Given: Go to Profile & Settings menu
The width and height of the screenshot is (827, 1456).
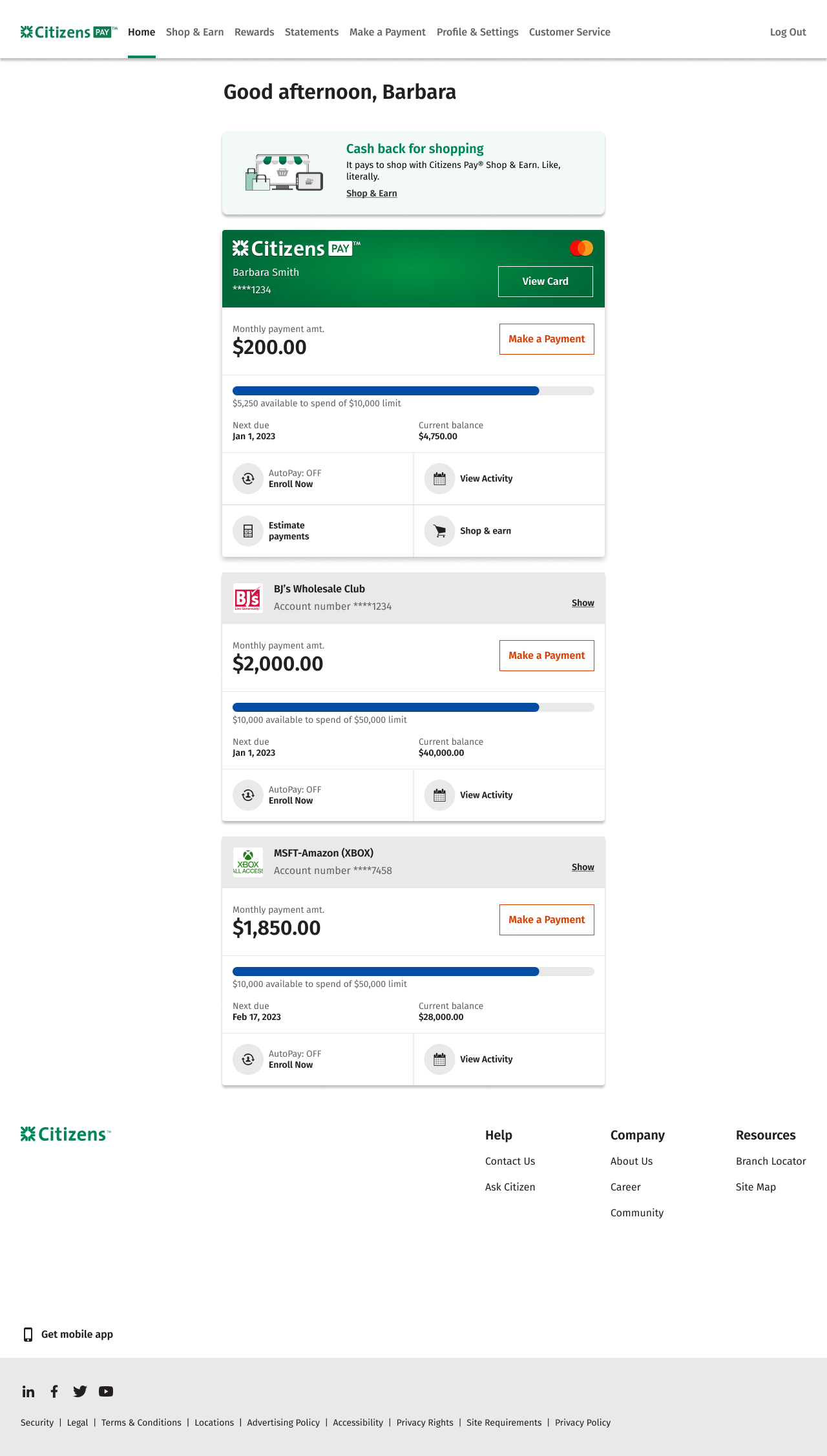Looking at the screenshot, I should click(x=477, y=32).
